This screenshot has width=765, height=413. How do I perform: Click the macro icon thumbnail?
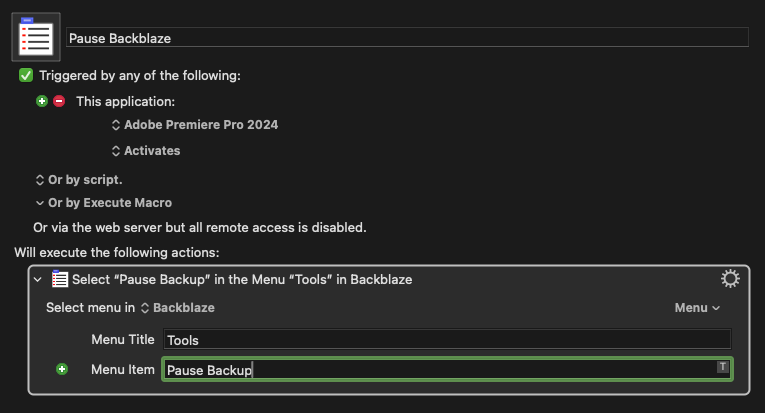click(x=36, y=37)
